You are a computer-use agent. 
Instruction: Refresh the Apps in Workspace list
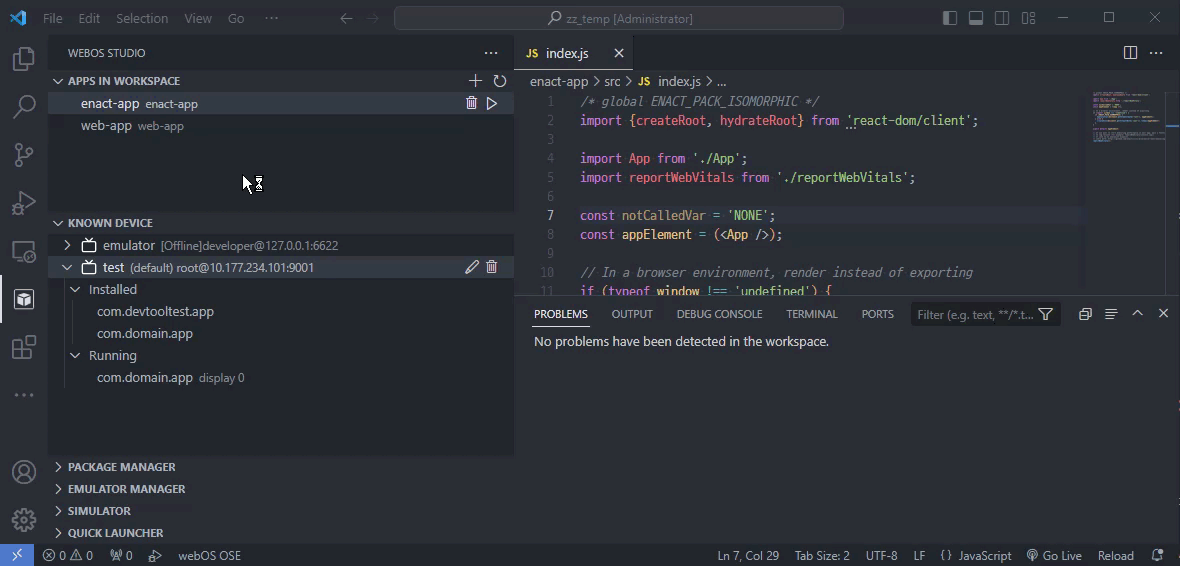[499, 81]
